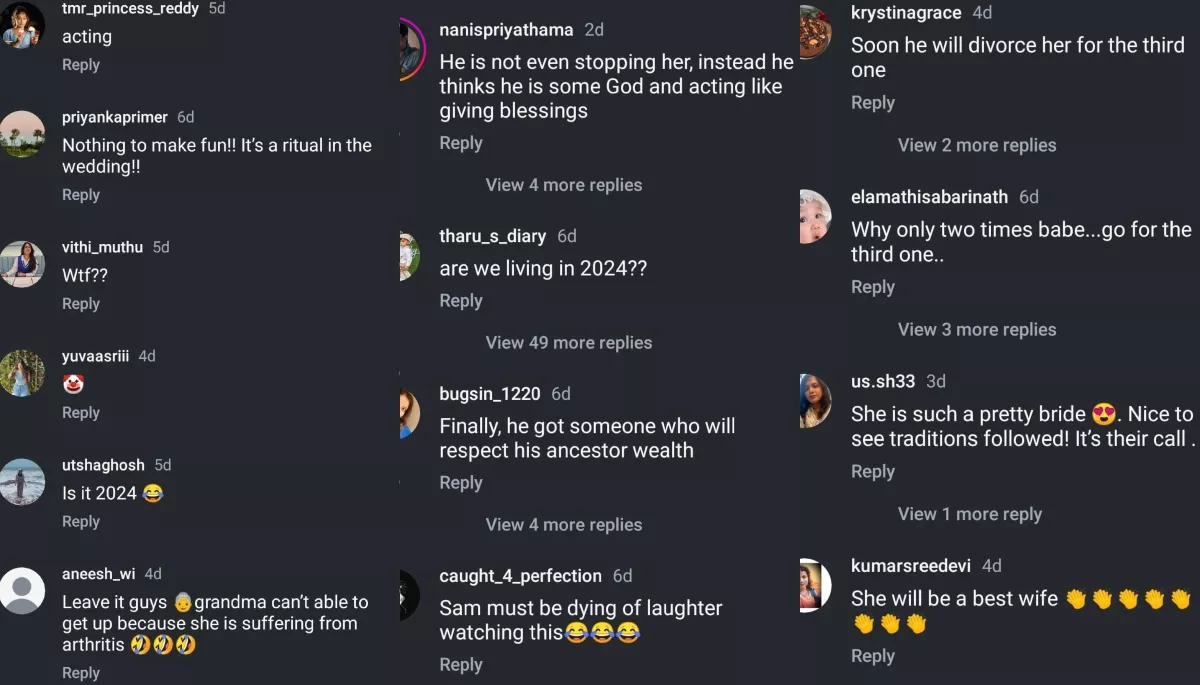Screen dimensions: 1200x685
Task: Open kumarsreedevi's profile picture
Action: pyautogui.click(x=815, y=585)
